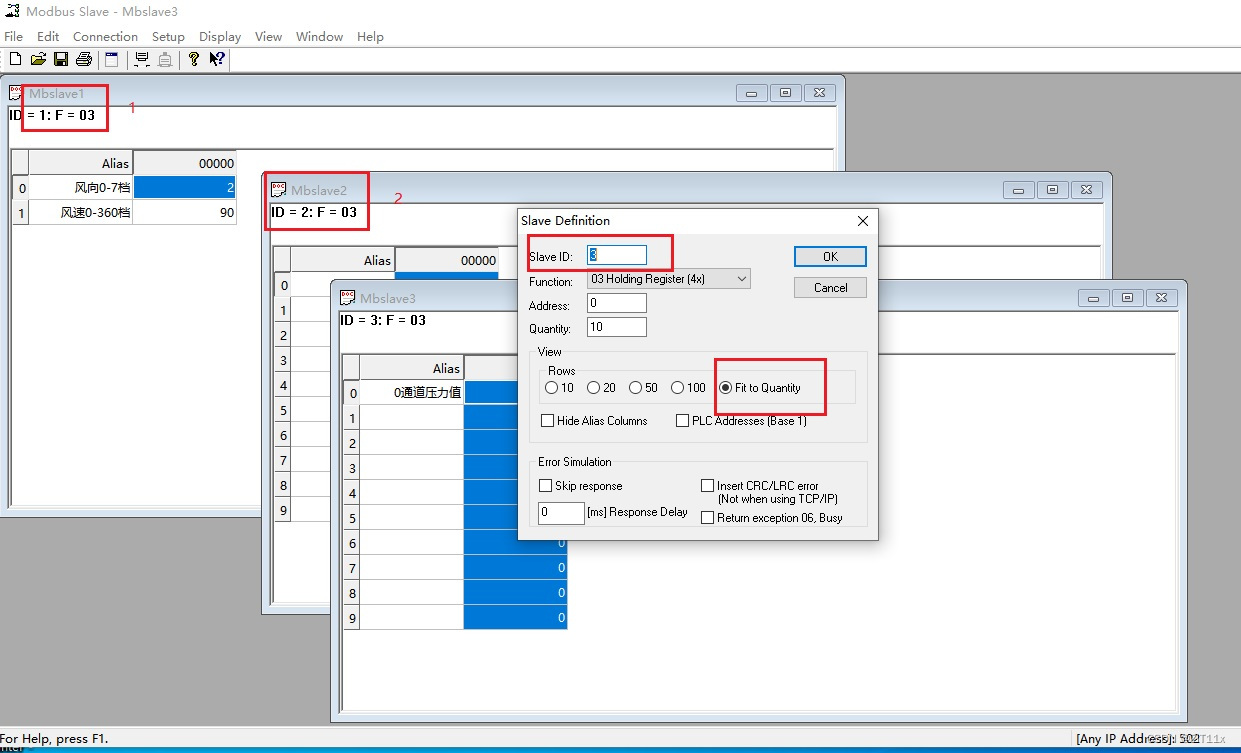Tick the Skip response checkbox
The width and height of the screenshot is (1241, 753).
546,486
